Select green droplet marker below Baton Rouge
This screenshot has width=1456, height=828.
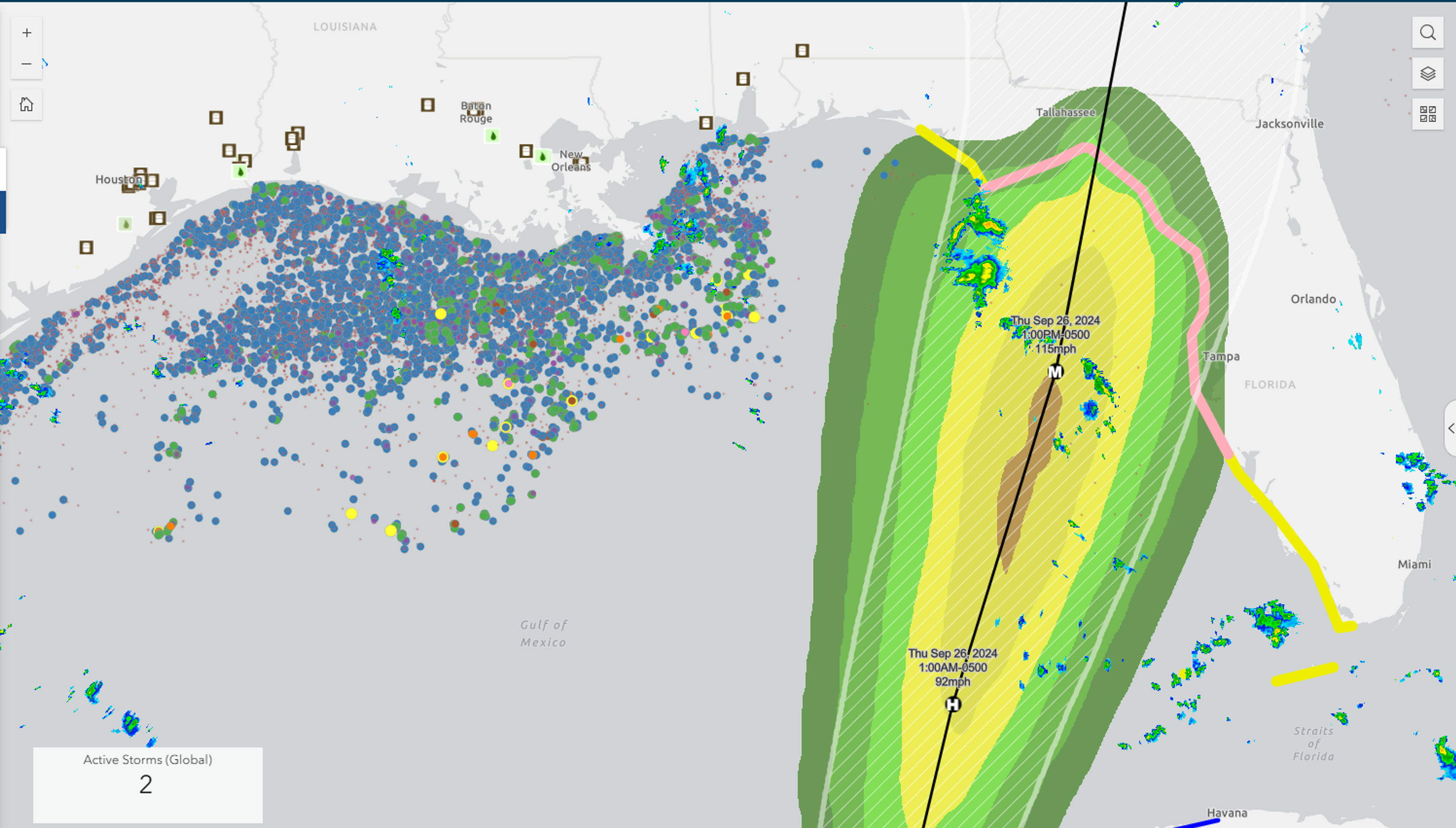[492, 136]
